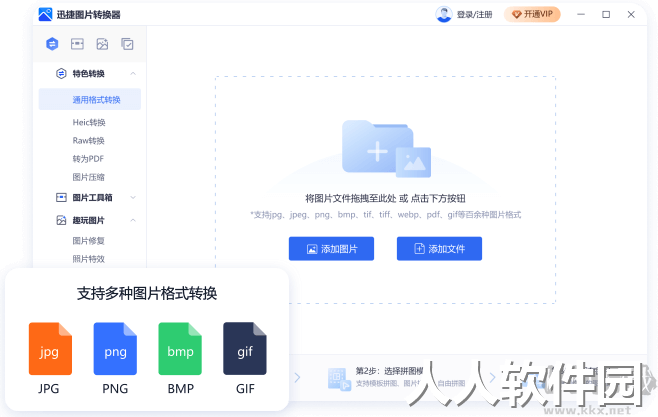Minimize the converter window

[581, 14]
